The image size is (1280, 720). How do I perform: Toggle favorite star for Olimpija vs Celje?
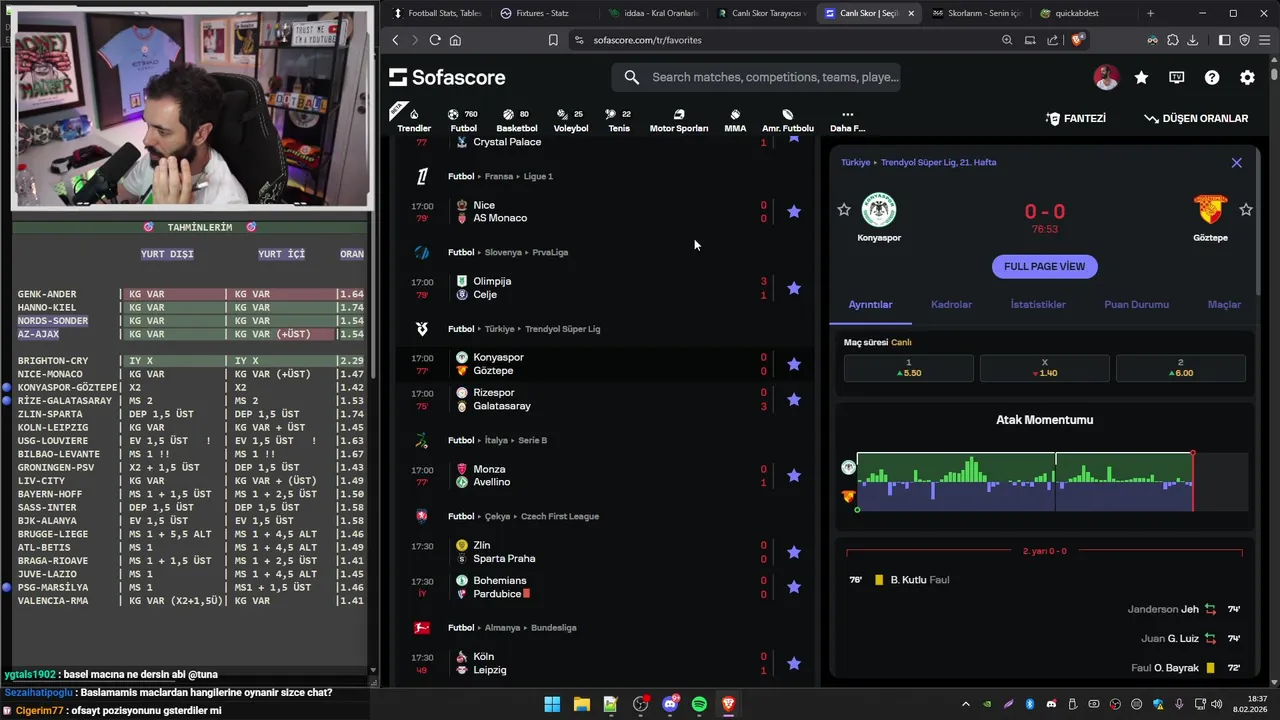coord(794,288)
